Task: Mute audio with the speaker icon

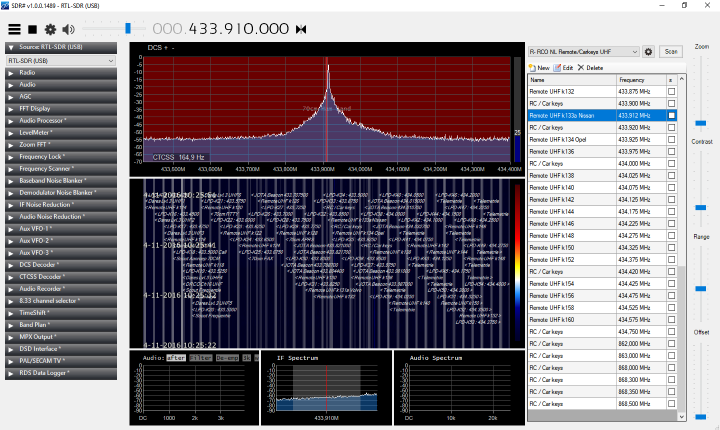Action: tap(68, 29)
